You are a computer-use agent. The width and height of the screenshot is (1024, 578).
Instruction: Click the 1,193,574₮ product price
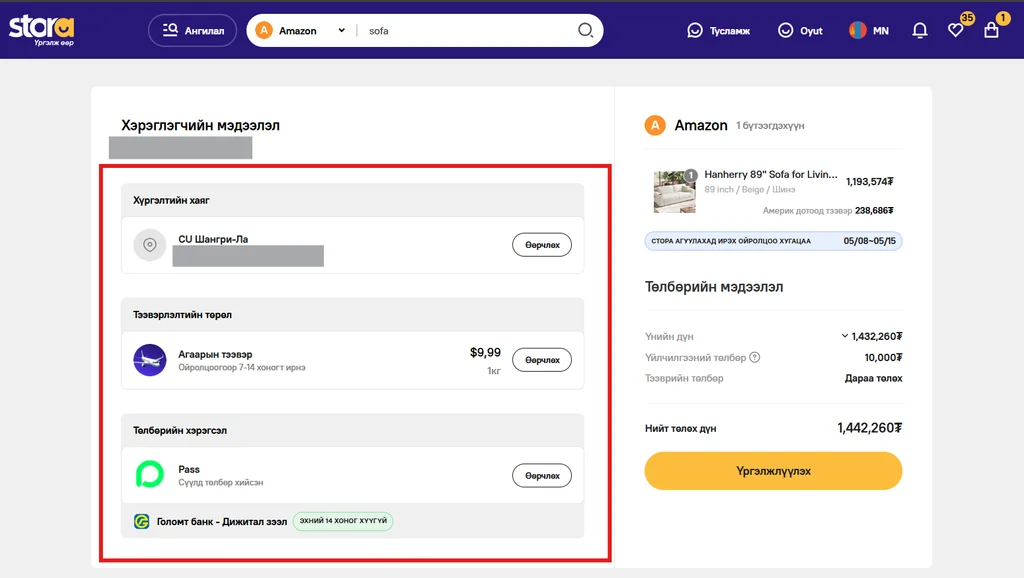click(870, 182)
